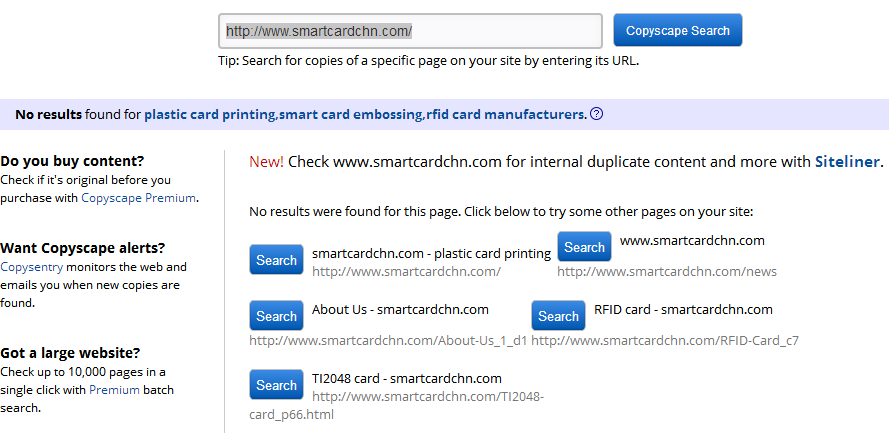Open the Copysentry link
889x442 pixels.
32,267
